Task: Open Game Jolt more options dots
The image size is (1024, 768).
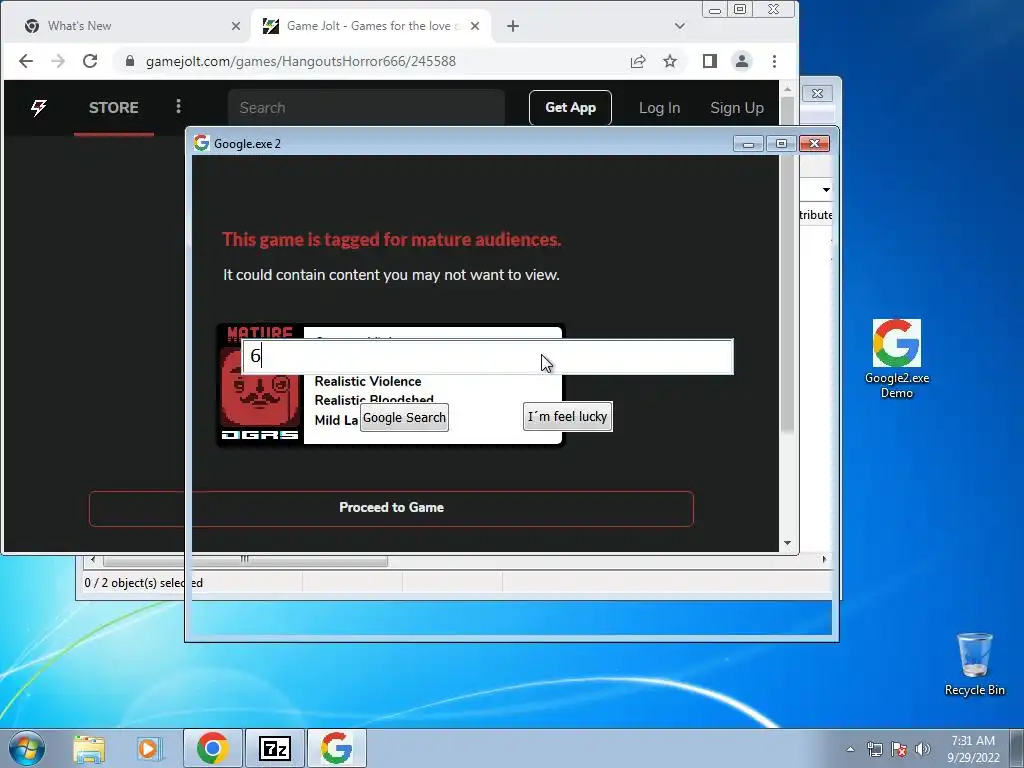Action: [178, 106]
